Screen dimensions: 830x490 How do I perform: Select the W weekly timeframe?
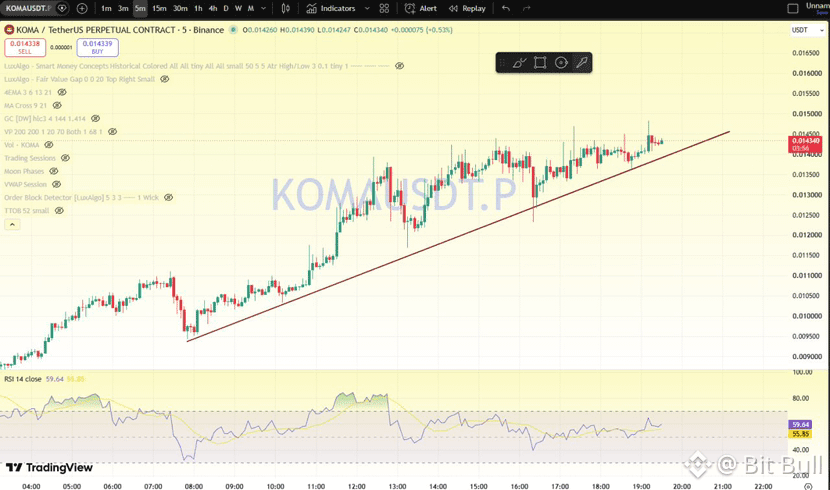(x=238, y=8)
